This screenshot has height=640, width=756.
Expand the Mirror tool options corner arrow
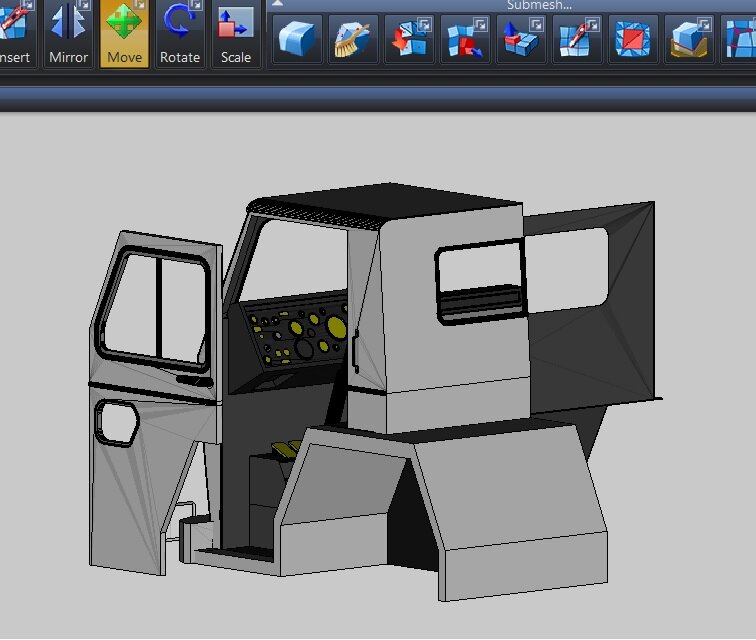coord(86,5)
